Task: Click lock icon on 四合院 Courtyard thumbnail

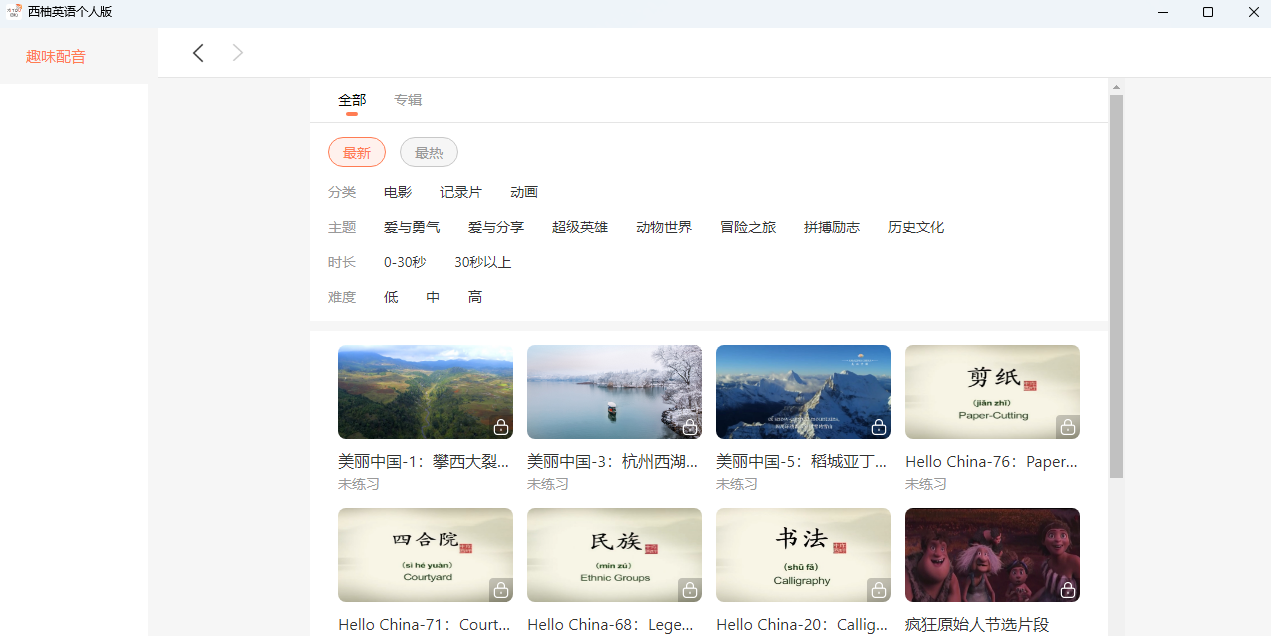Action: click(x=501, y=590)
